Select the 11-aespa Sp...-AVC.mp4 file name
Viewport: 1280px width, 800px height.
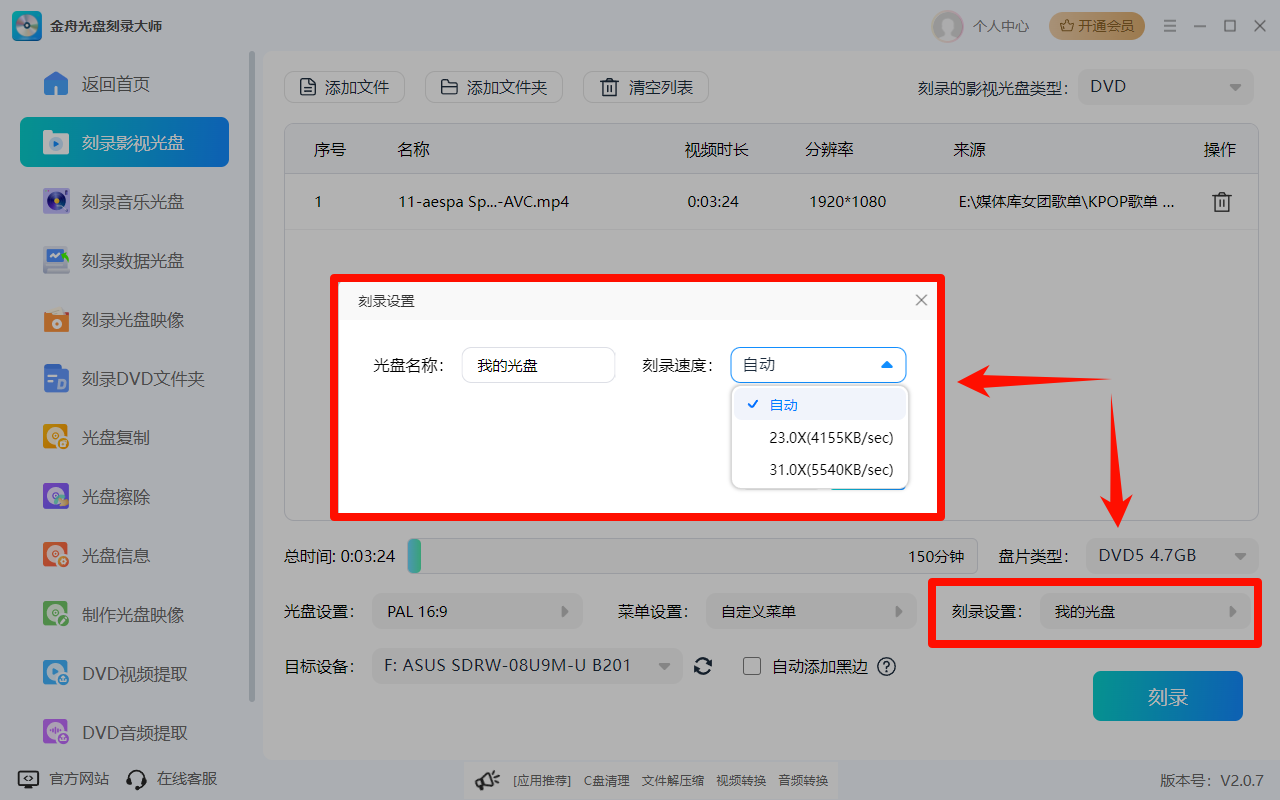pos(483,202)
